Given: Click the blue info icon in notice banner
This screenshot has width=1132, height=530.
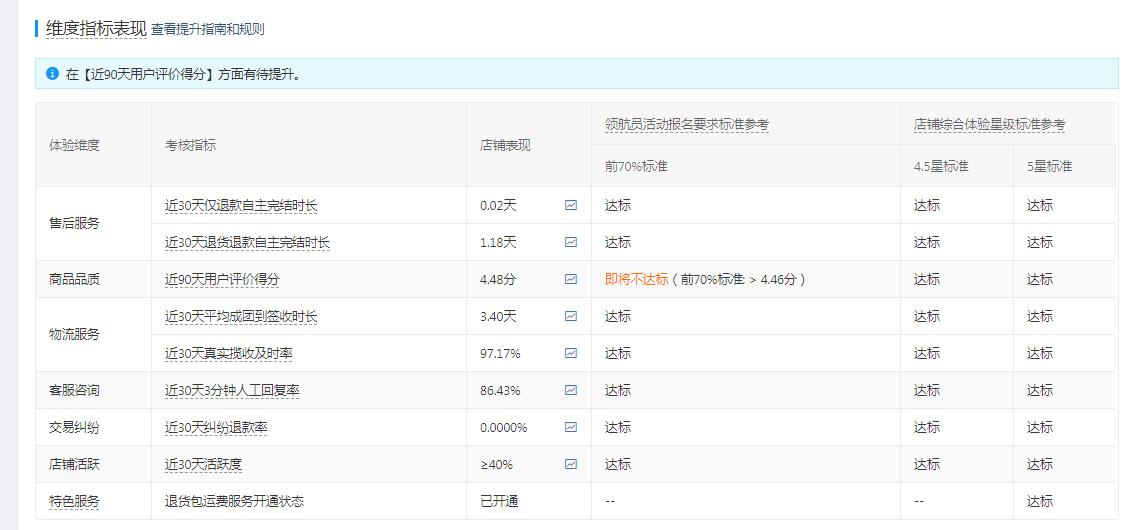Looking at the screenshot, I should [52, 74].
